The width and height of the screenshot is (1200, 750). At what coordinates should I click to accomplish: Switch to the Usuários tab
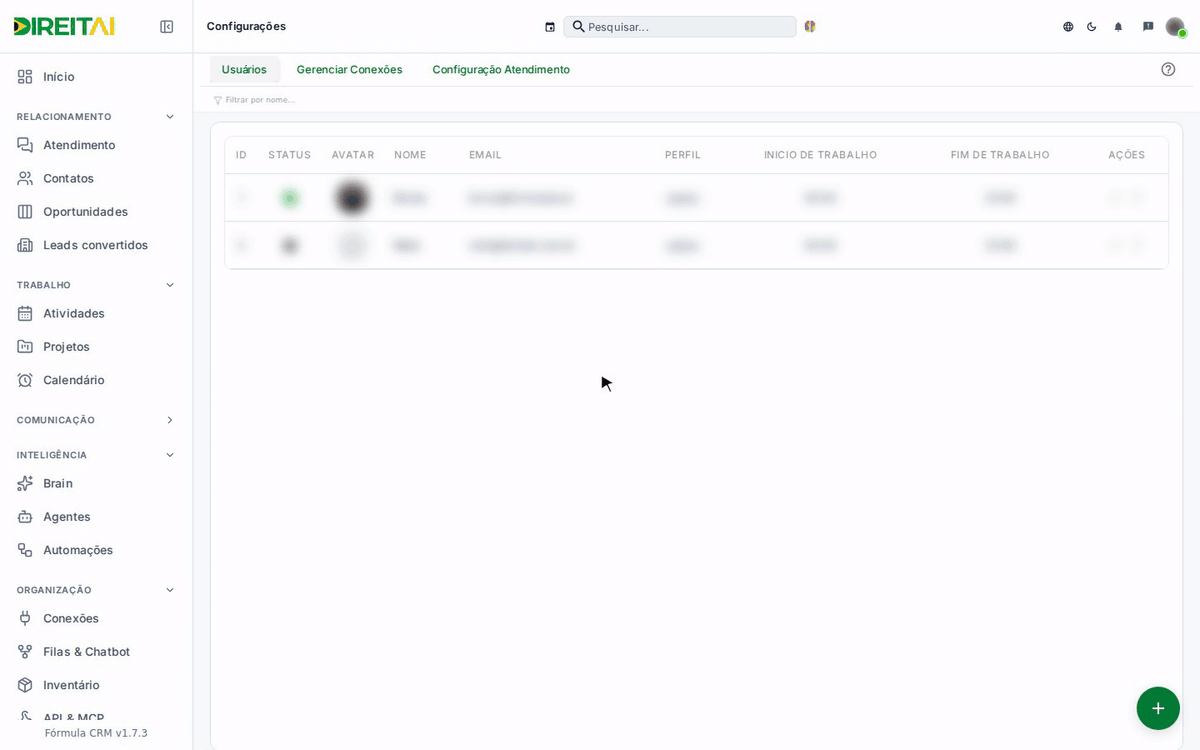244,69
